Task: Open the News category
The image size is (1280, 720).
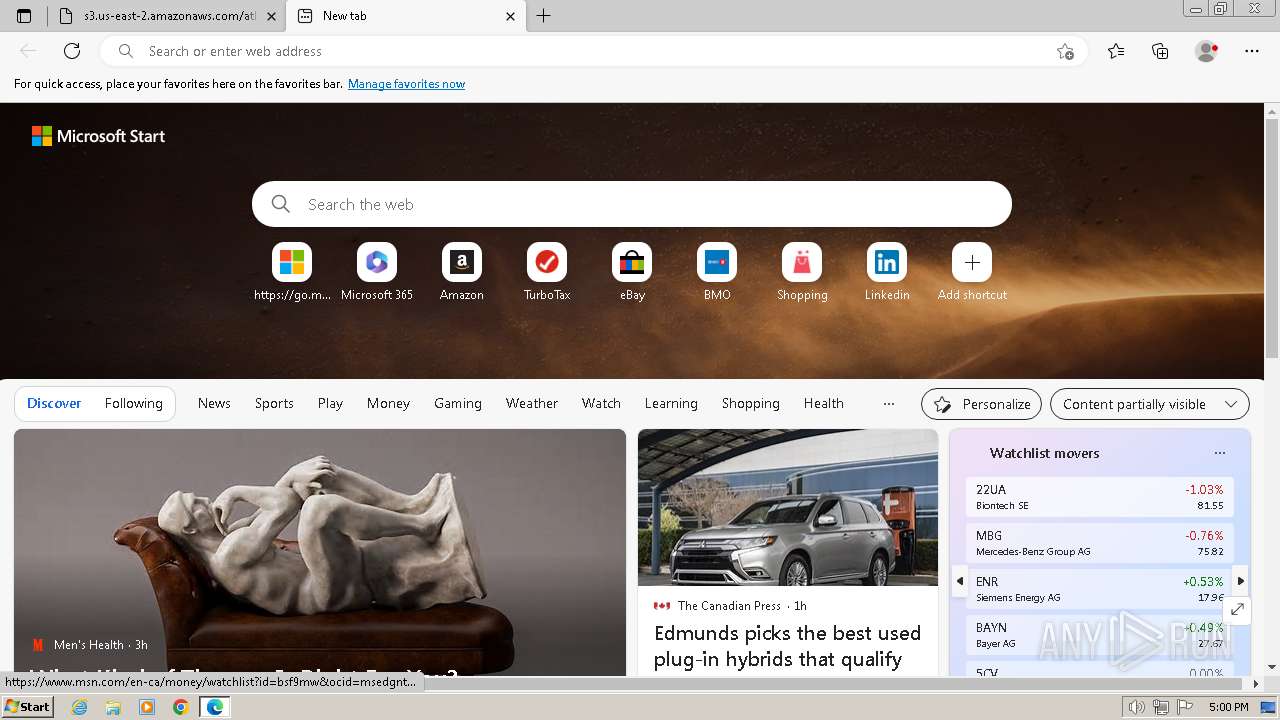Action: (214, 403)
